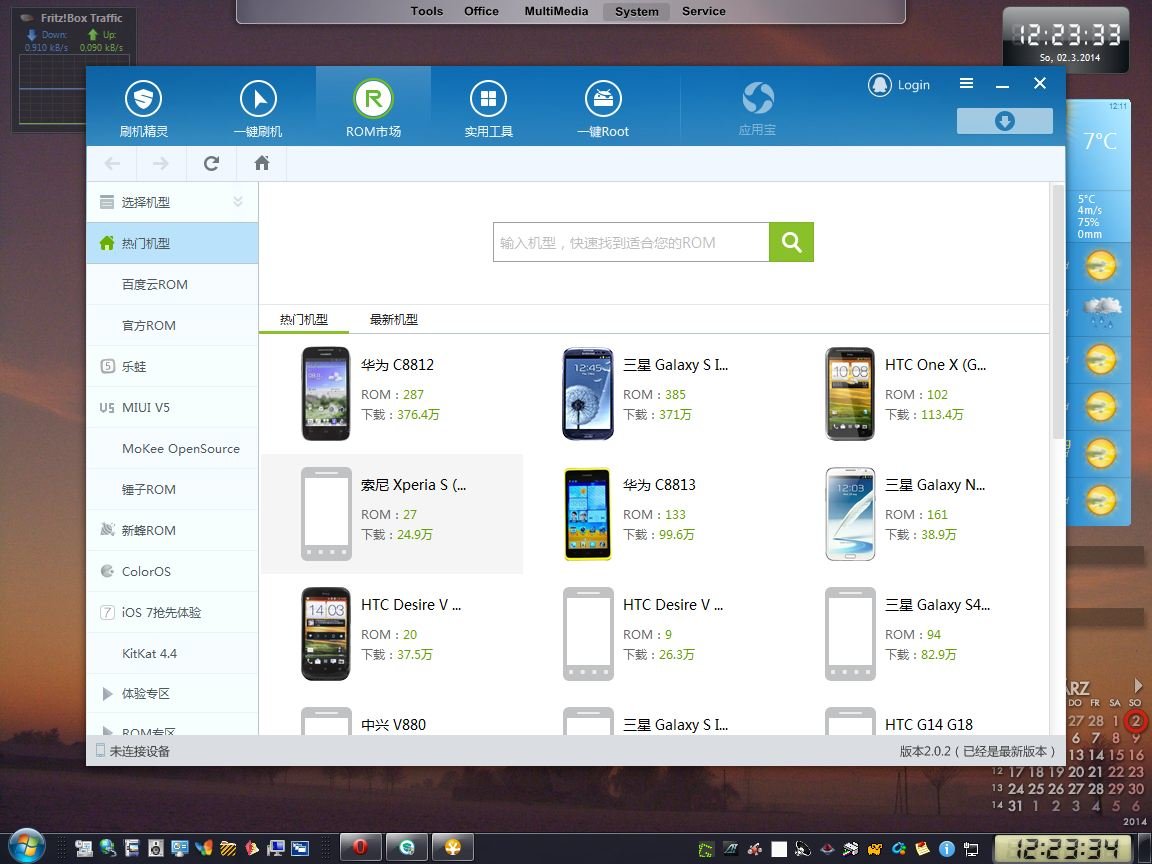Open the System menu in the top dock
The image size is (1152, 864).
(636, 12)
